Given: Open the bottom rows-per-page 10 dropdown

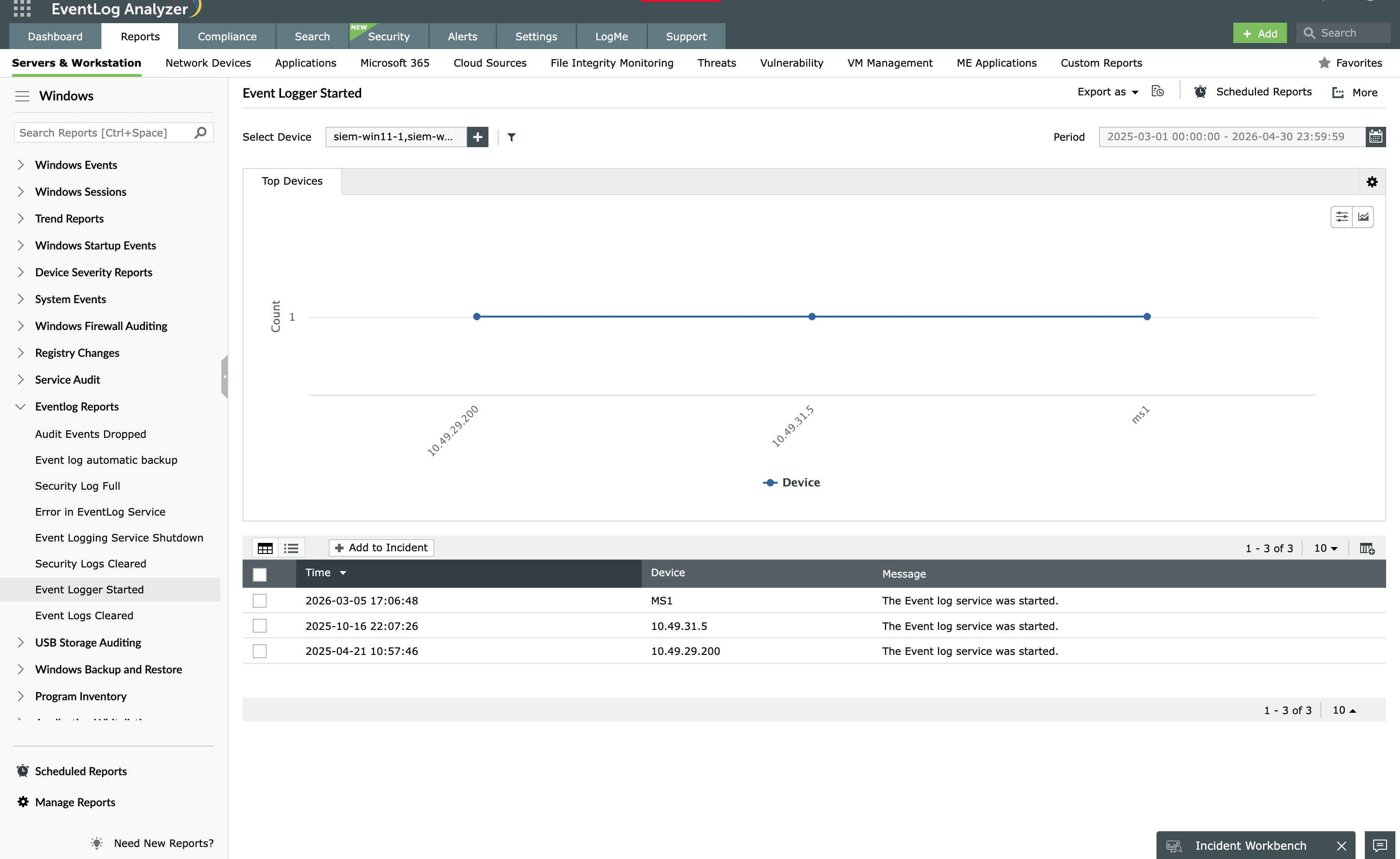Looking at the screenshot, I should tap(1344, 710).
